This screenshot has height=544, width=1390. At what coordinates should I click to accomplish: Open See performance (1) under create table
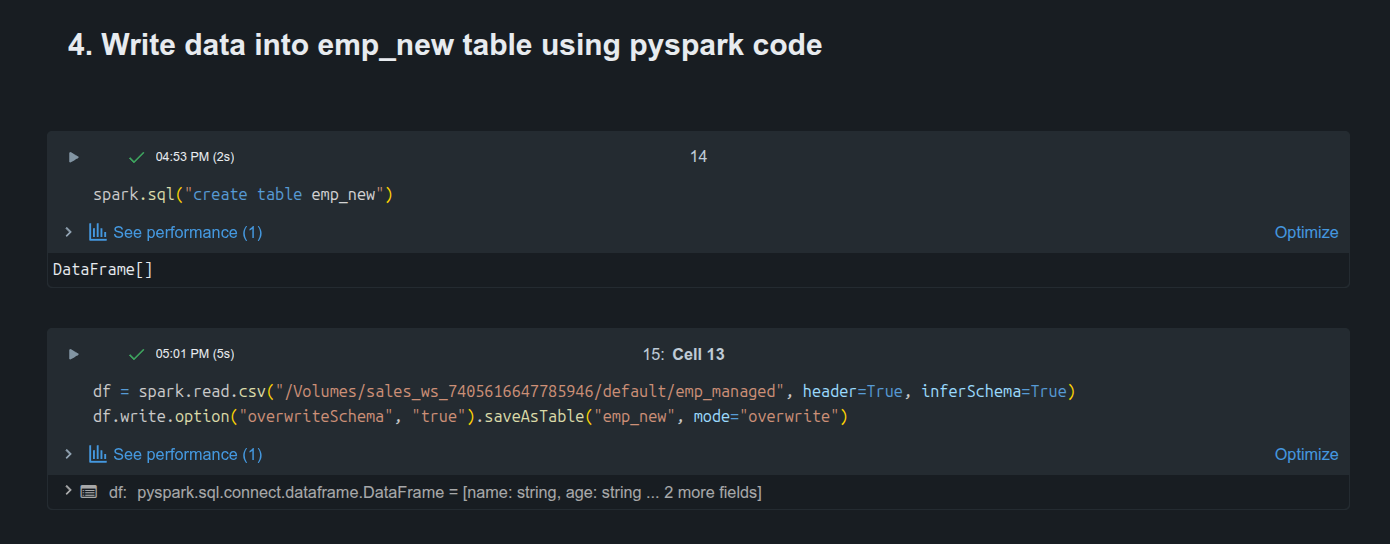pos(188,232)
